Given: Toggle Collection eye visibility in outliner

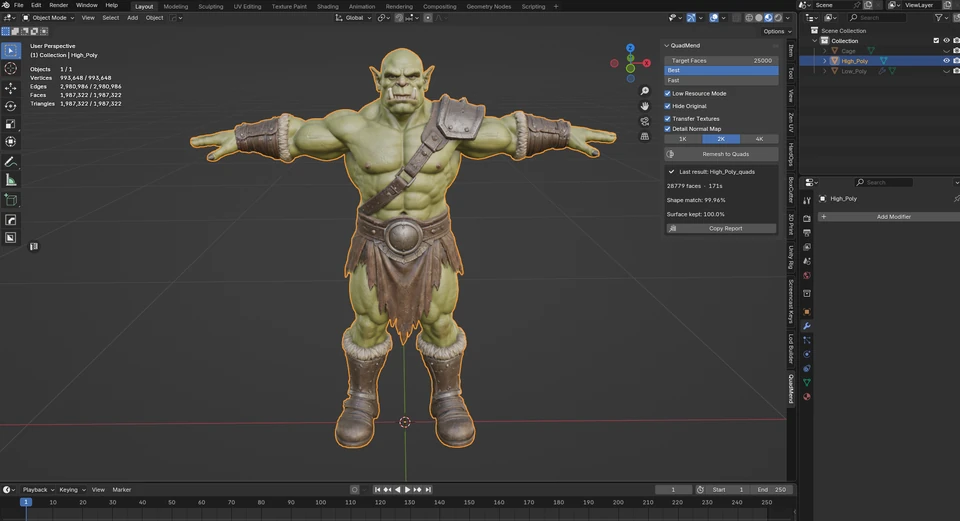Looking at the screenshot, I should (946, 40).
